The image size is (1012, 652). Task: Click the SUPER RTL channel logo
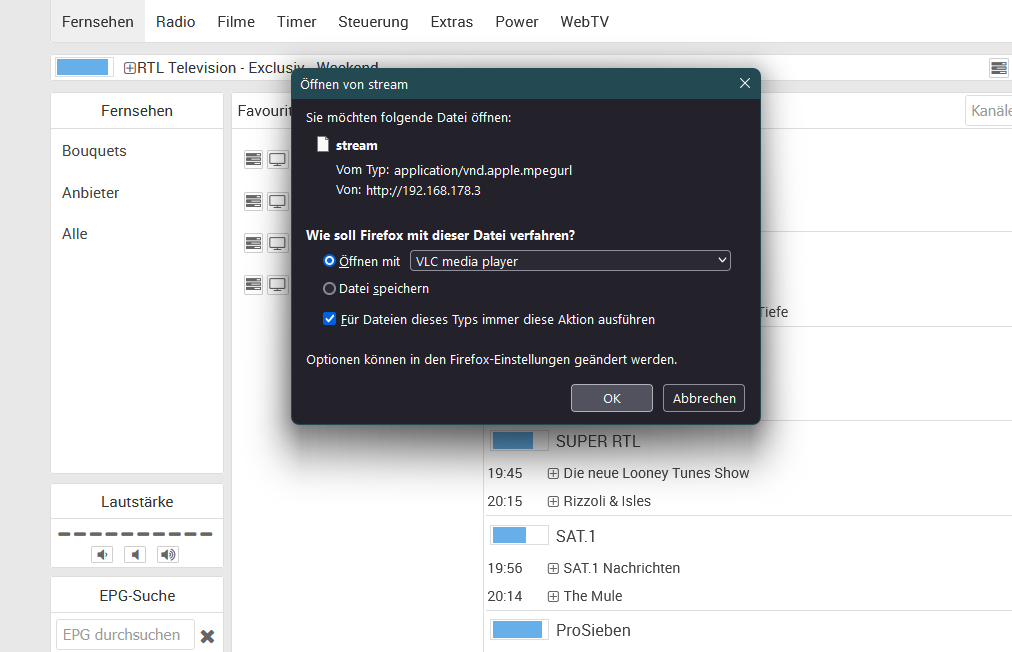coord(519,441)
